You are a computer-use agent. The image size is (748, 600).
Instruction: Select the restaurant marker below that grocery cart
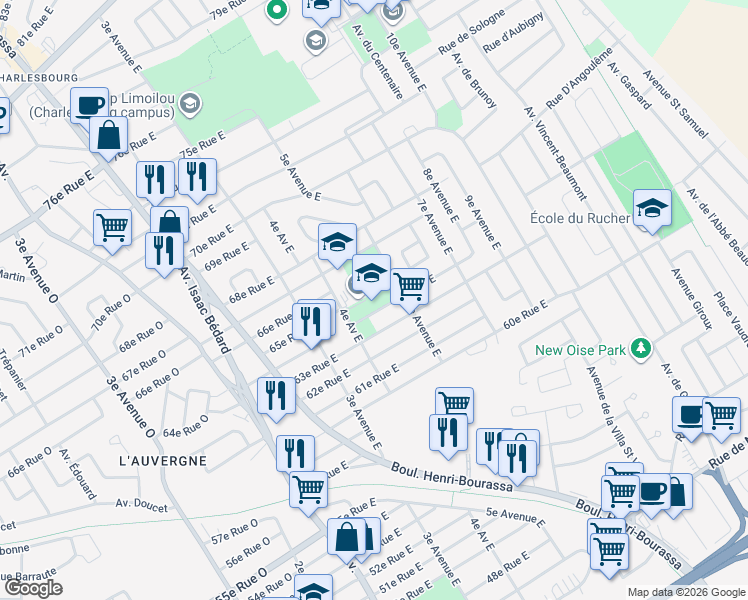pyautogui.click(x=448, y=433)
